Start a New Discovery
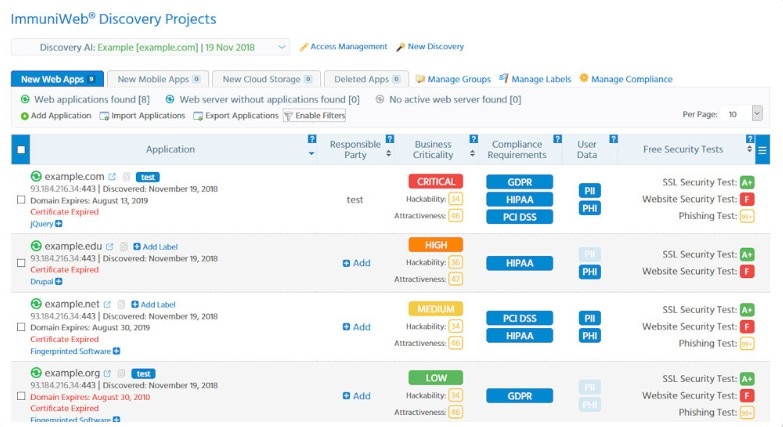 430,46
